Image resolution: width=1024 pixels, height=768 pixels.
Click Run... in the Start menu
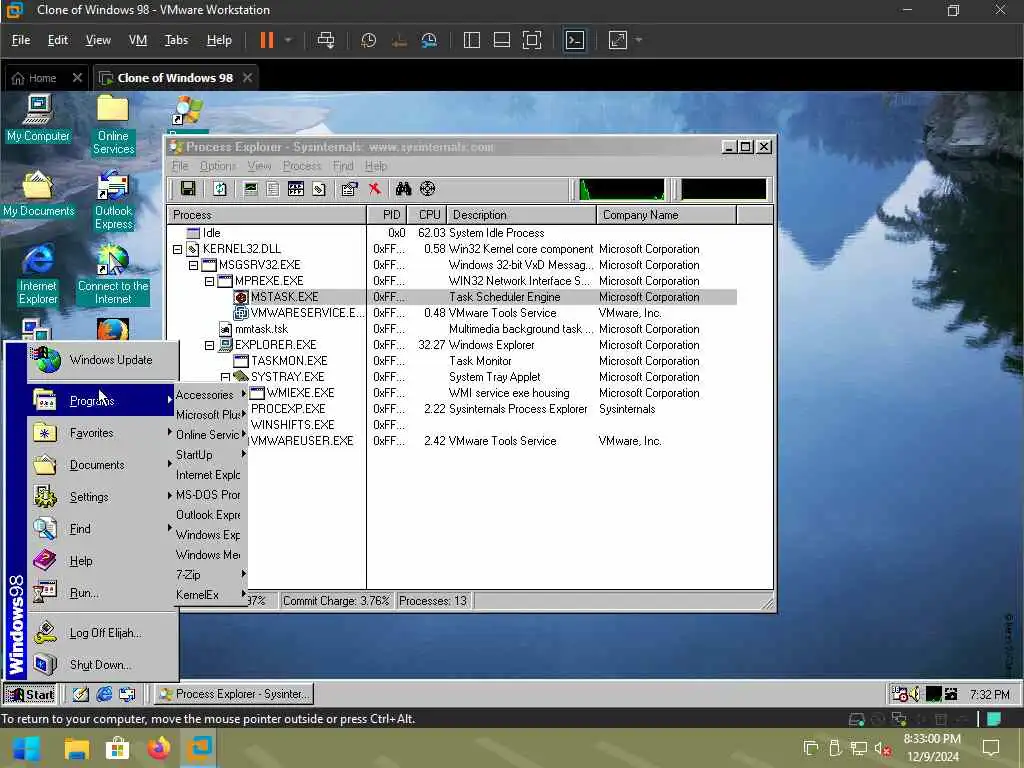click(x=101, y=593)
